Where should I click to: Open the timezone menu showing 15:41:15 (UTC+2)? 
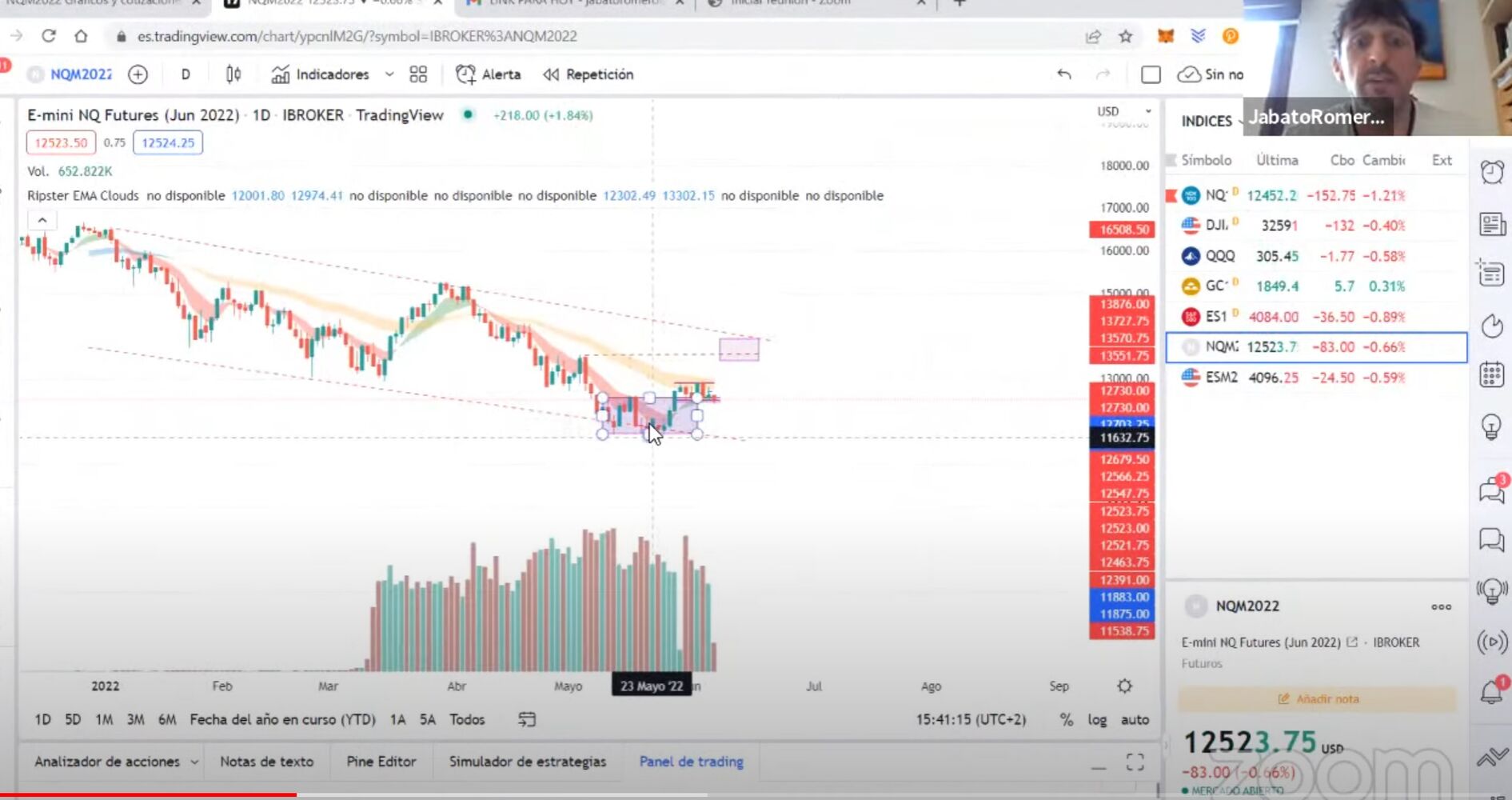[971, 720]
